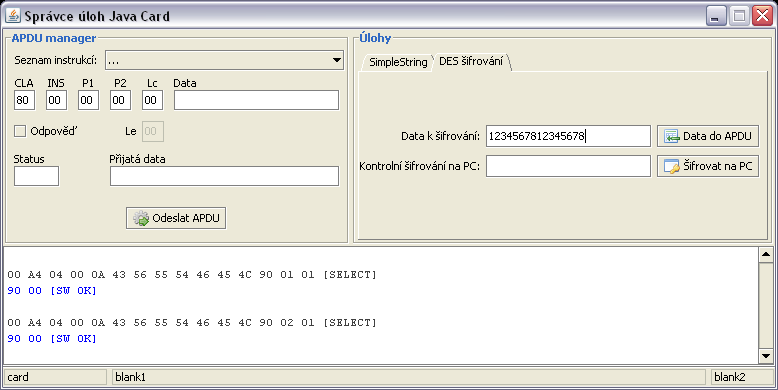Click the icon on Data do APDU button
Viewport: 778px width, 390px height.
pyautogui.click(x=672, y=136)
